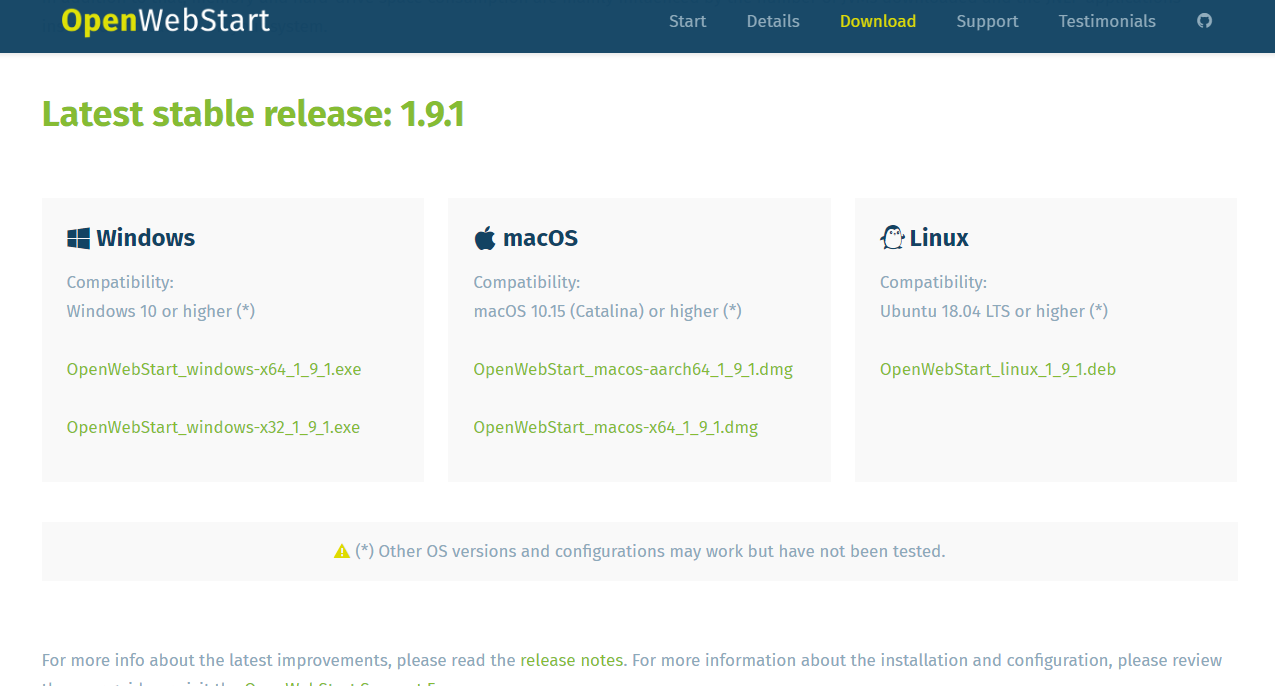Image resolution: width=1275 pixels, height=686 pixels.
Task: Click the Windows heading text
Action: (x=146, y=238)
